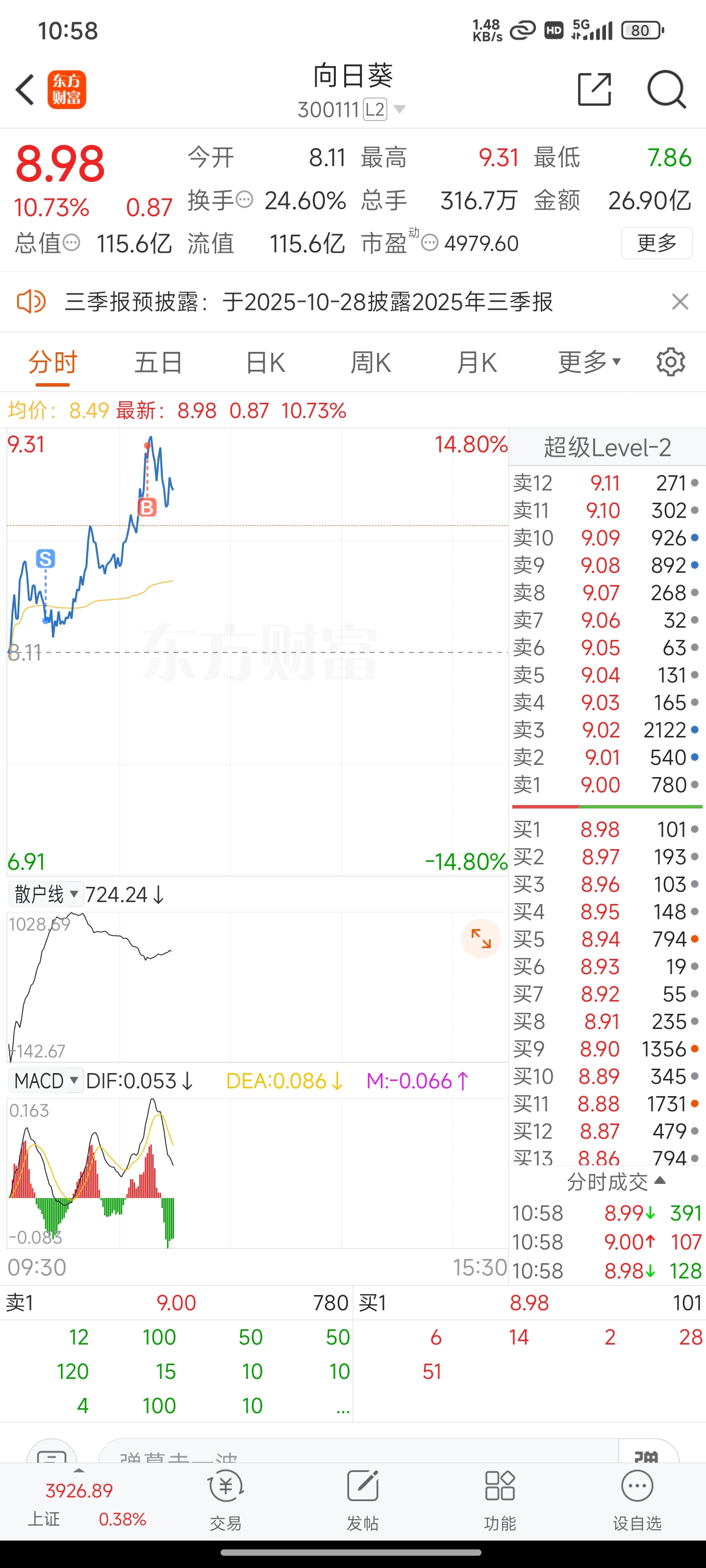The width and height of the screenshot is (706, 1568).
Task: Tap info icon next to 总值
Action: [x=71, y=243]
